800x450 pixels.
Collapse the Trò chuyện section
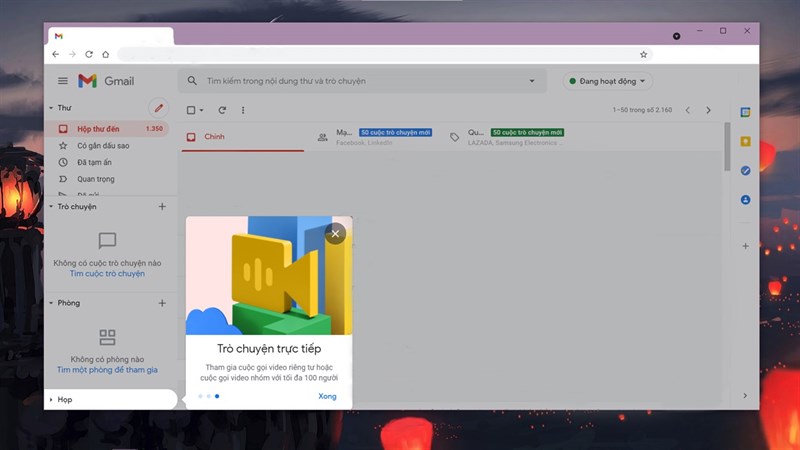click(51, 207)
